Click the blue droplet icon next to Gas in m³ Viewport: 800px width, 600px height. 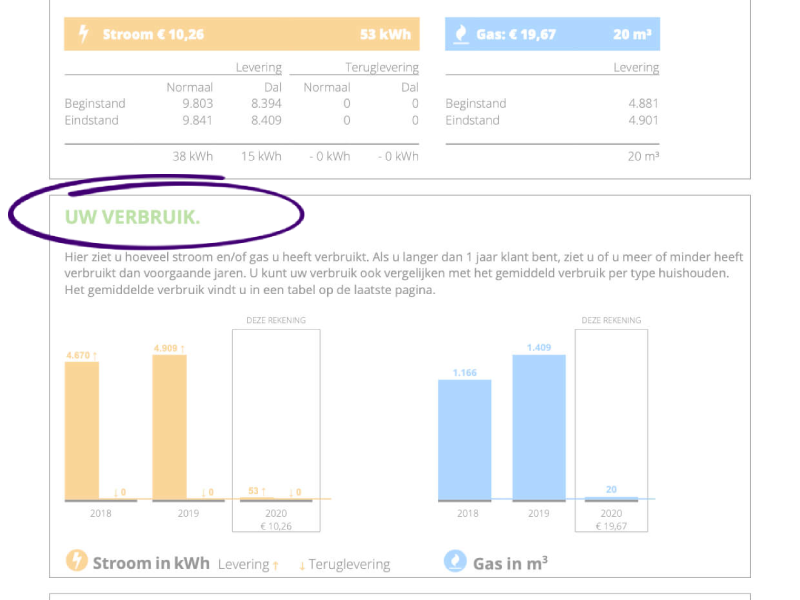455,562
